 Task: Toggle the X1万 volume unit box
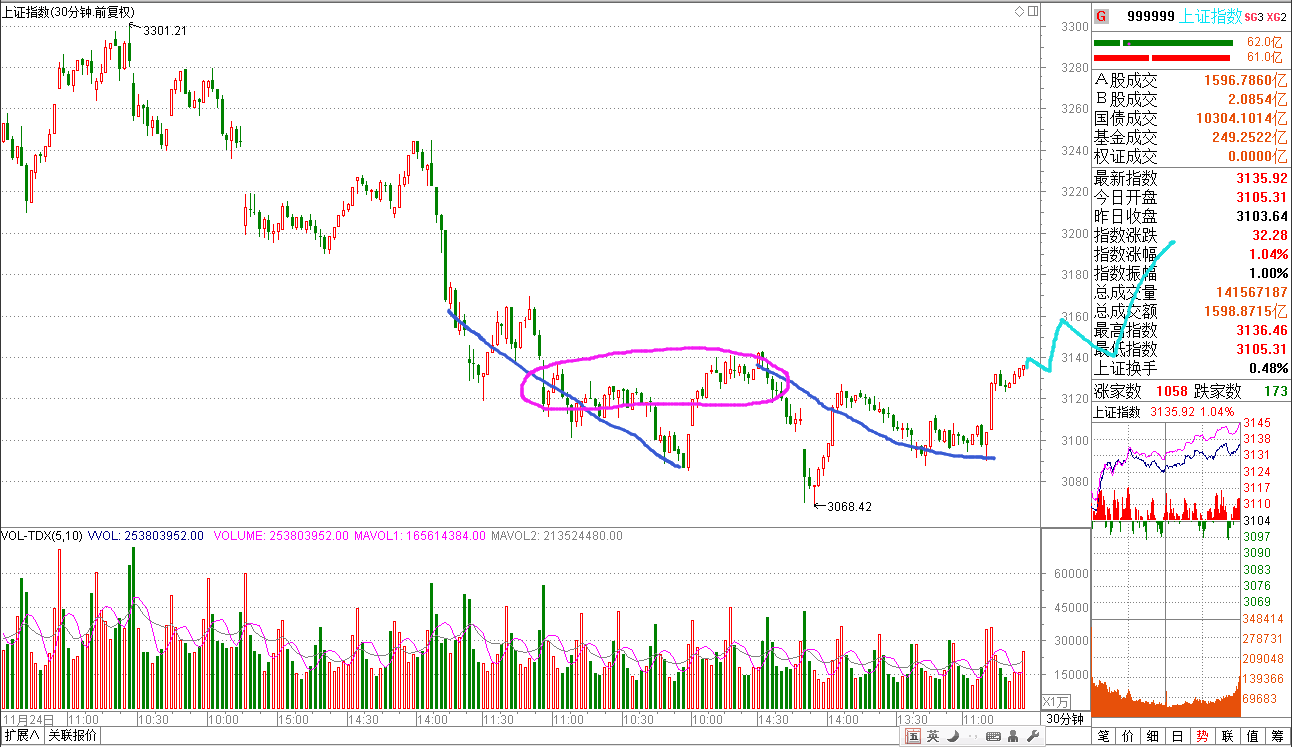[x=1056, y=701]
